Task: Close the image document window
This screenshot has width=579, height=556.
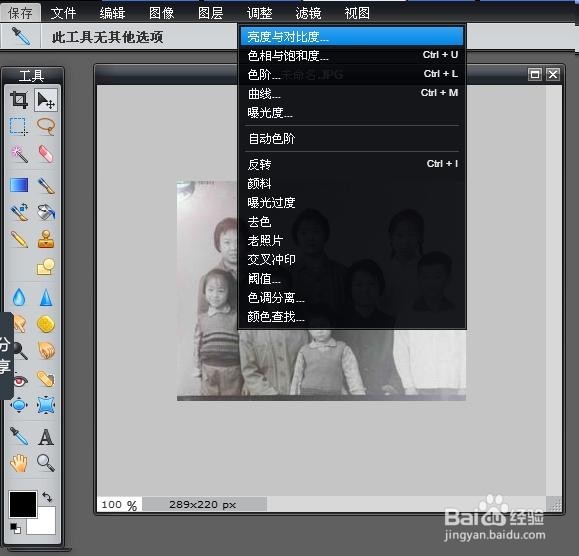Action: pos(553,75)
